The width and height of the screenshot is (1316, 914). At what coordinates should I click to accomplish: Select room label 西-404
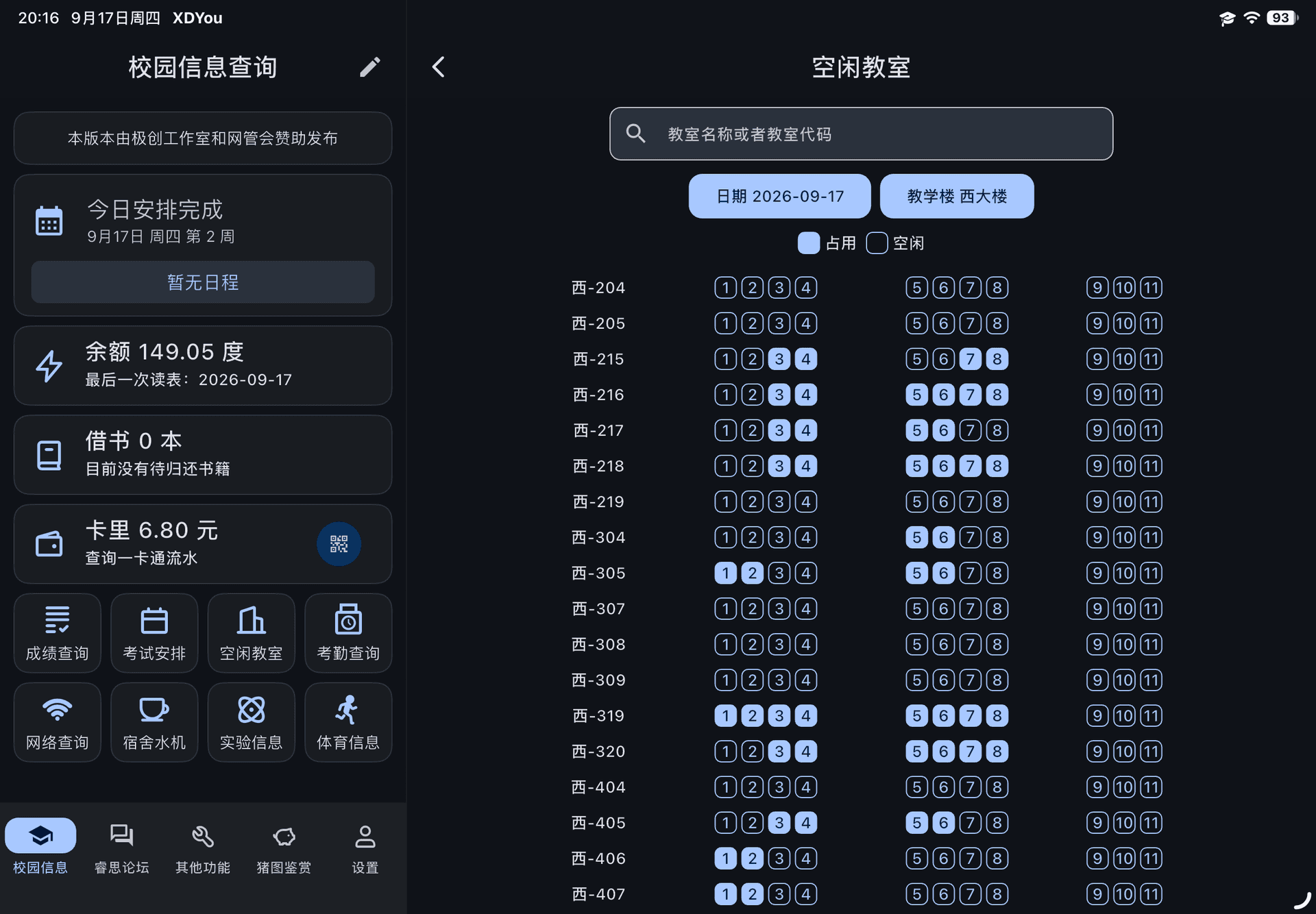[598, 787]
